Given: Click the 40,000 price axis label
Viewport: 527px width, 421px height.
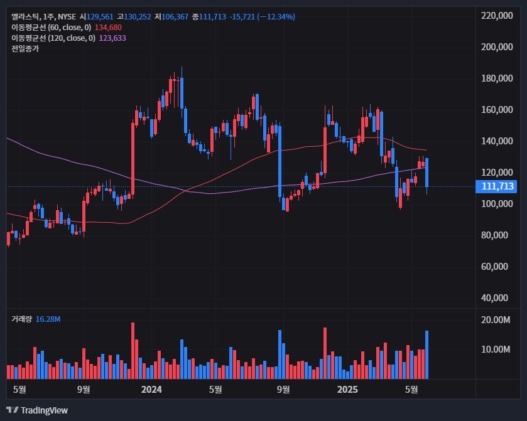Looking at the screenshot, I should click(494, 298).
